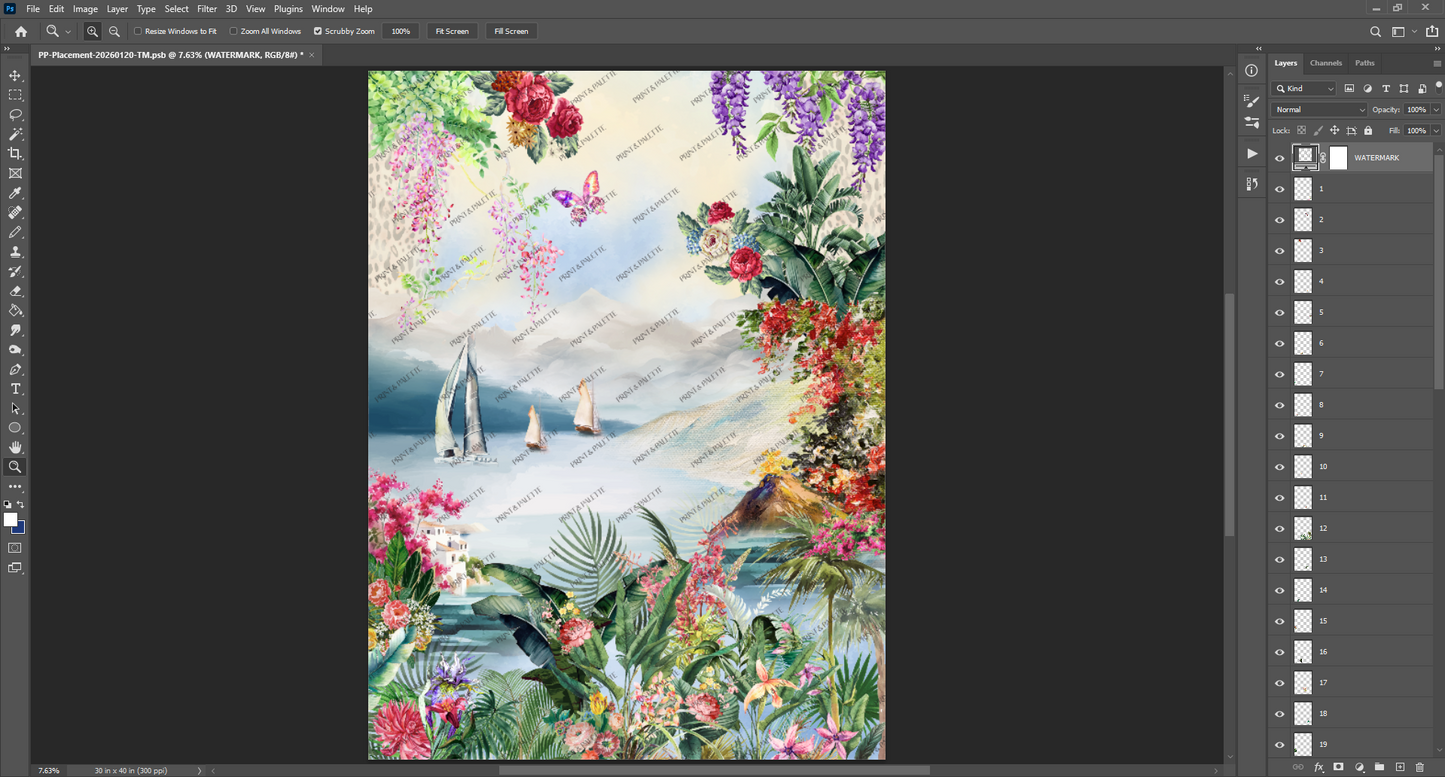Toggle visibility of layer 15
This screenshot has height=777, width=1445.
pyautogui.click(x=1280, y=621)
